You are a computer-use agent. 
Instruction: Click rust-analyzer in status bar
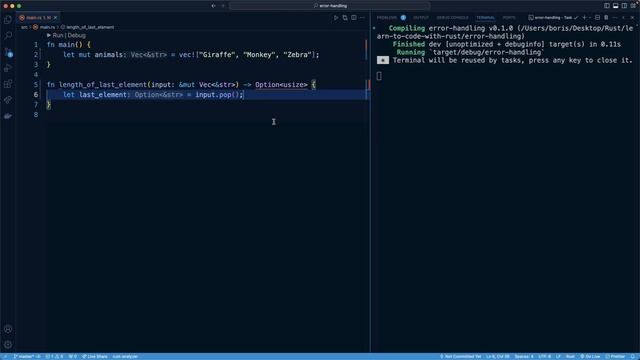point(125,356)
